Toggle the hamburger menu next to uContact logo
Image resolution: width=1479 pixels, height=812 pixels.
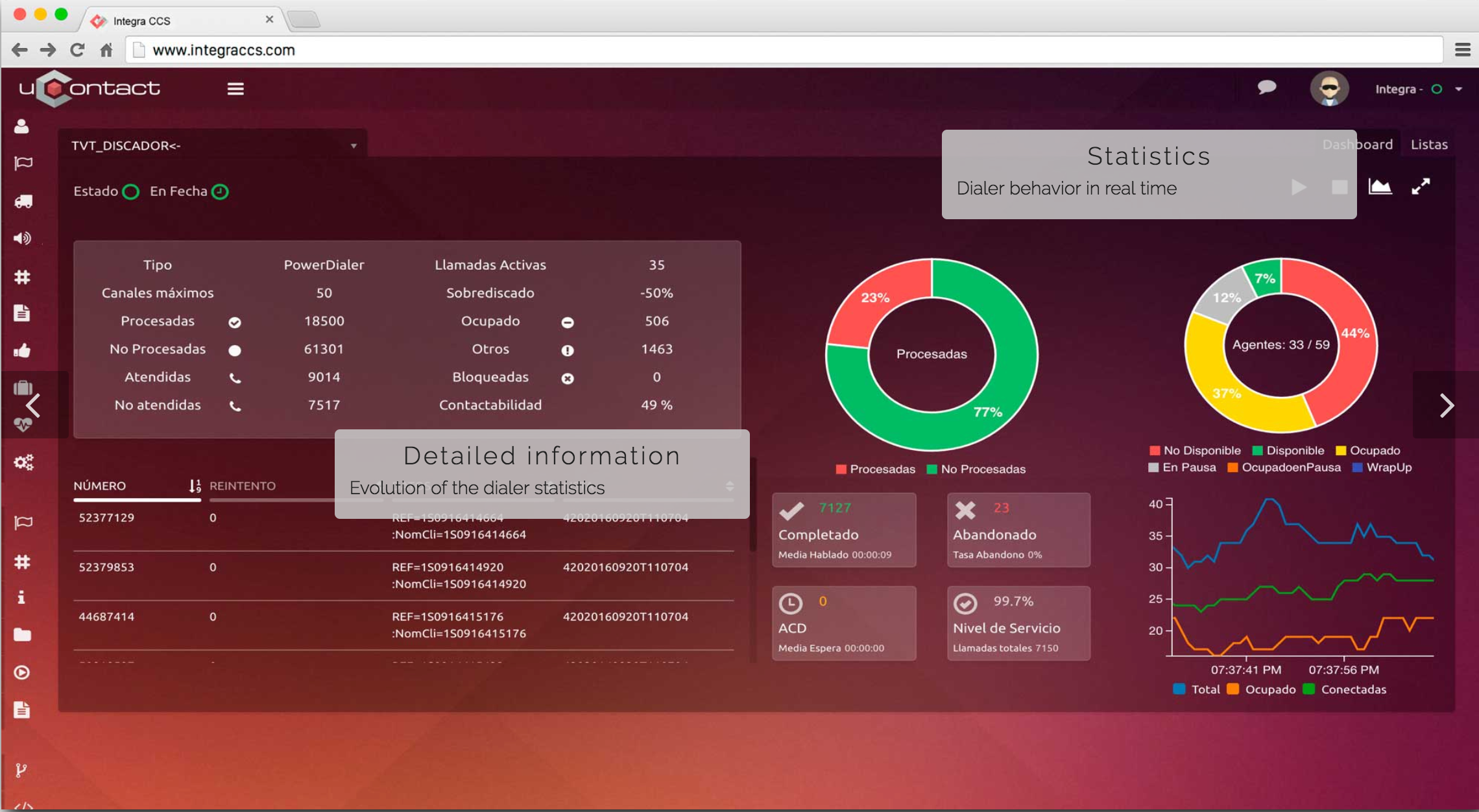(x=235, y=89)
